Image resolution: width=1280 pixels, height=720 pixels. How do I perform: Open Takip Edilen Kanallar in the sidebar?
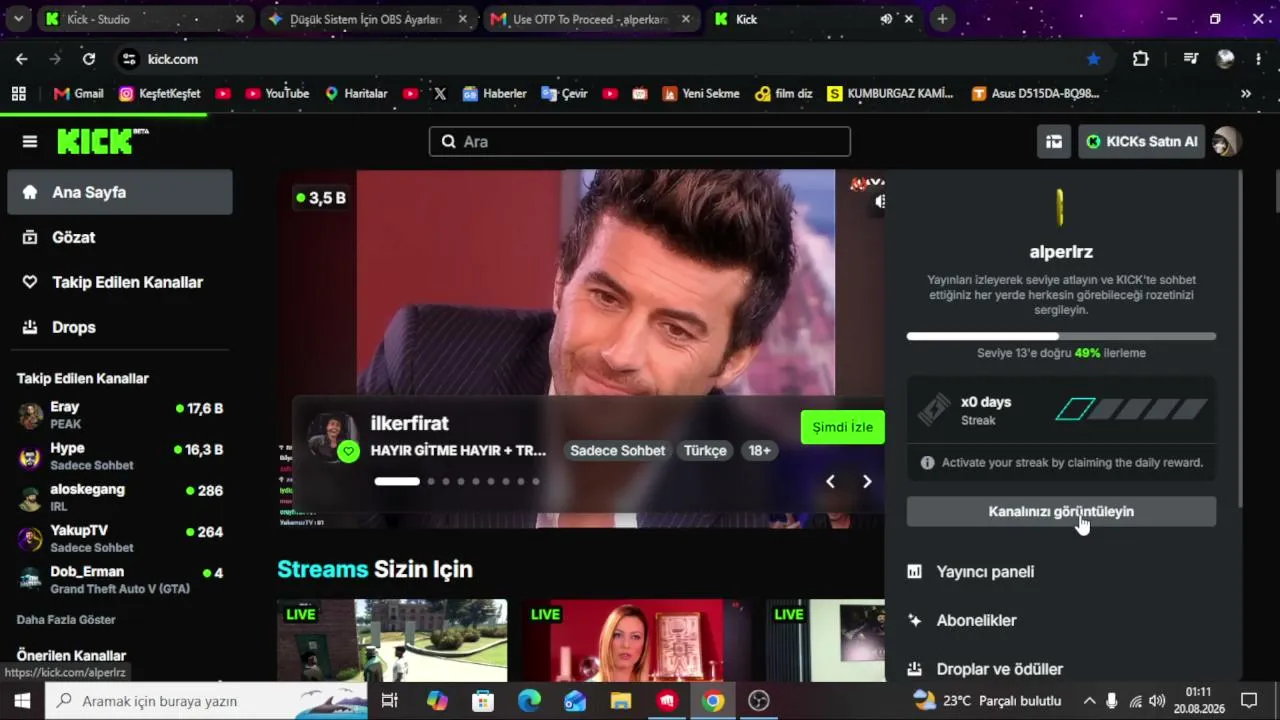coord(120,282)
